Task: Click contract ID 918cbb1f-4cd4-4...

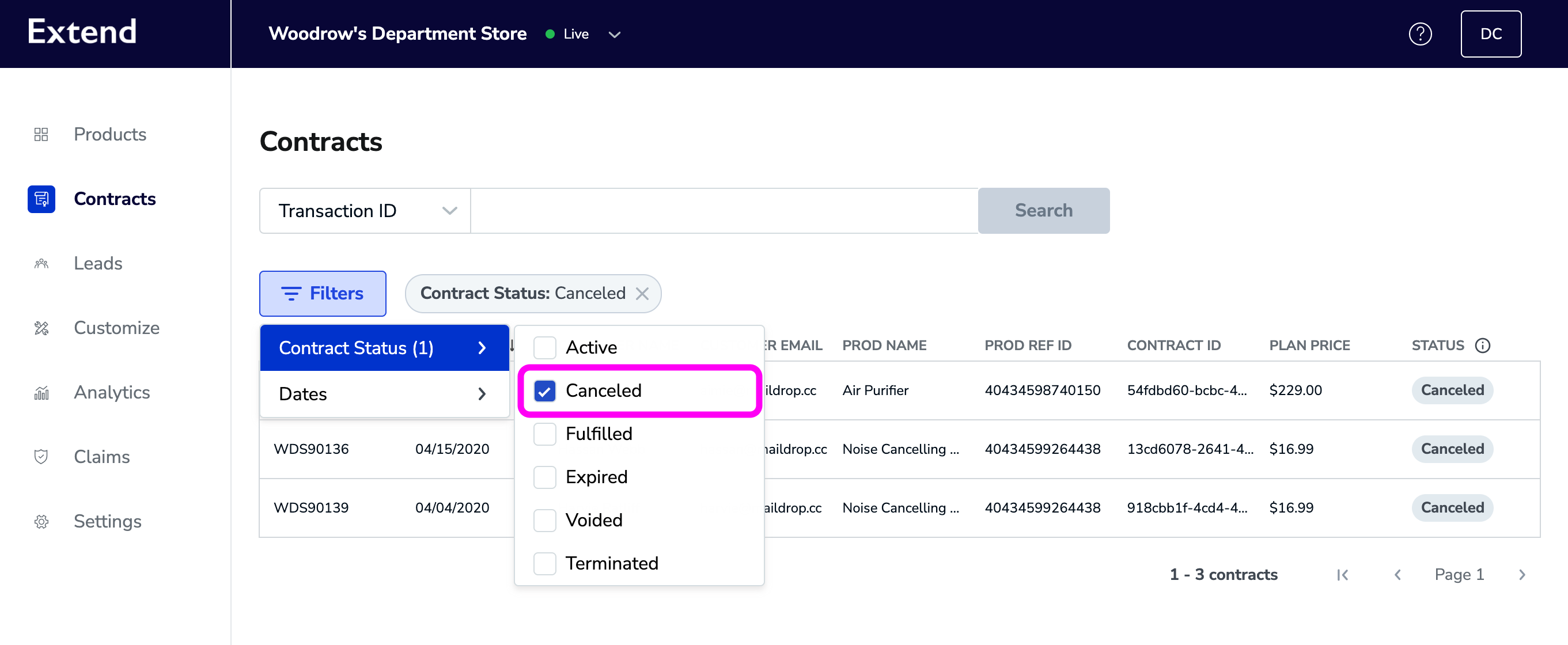Action: (1187, 507)
